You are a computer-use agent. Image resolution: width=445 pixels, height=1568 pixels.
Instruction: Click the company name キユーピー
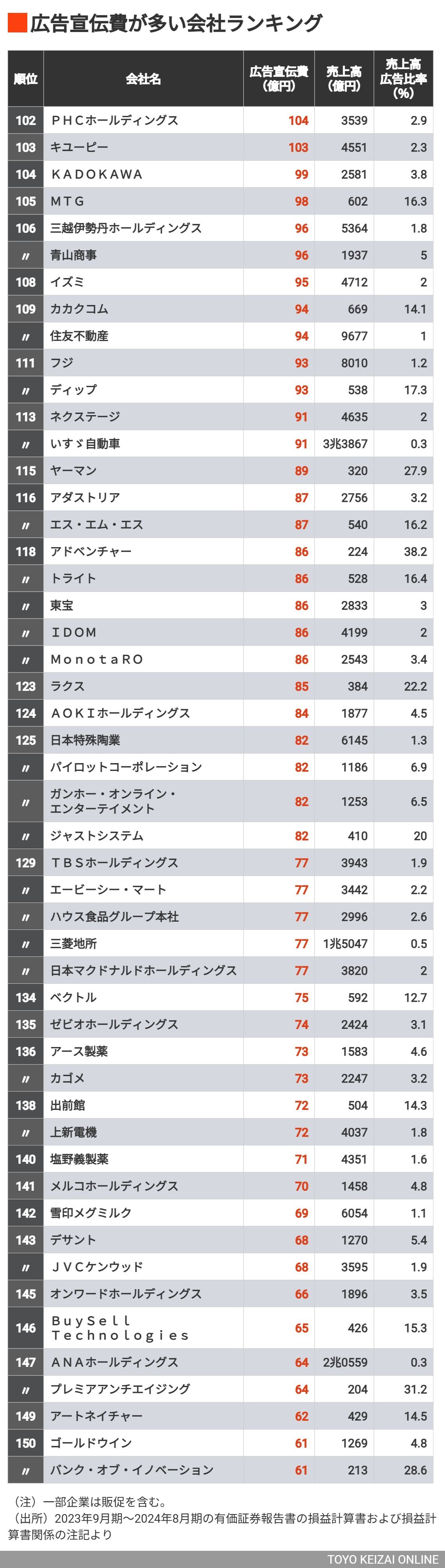point(79,147)
